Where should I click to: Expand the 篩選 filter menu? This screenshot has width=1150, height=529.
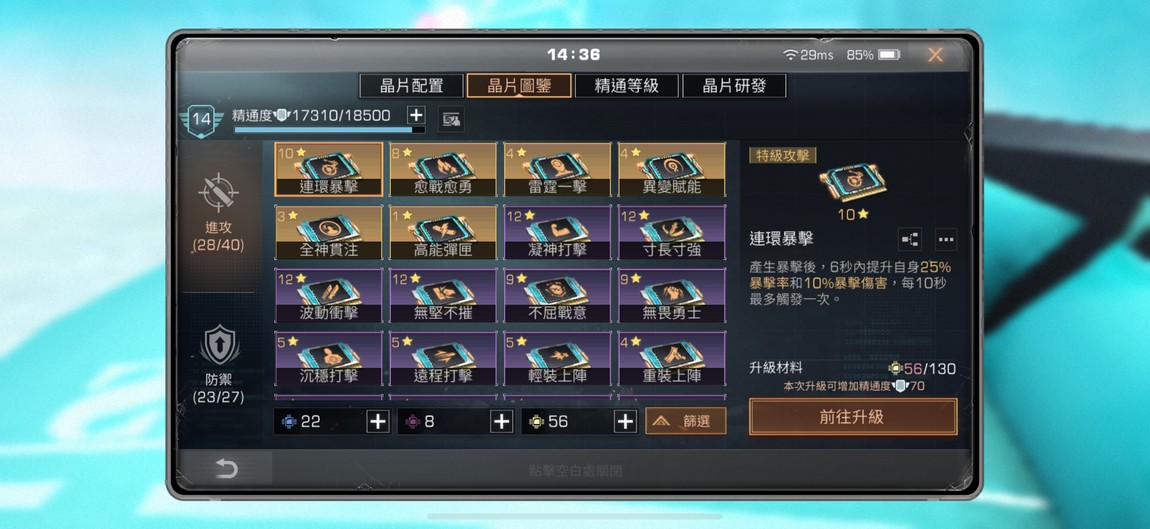[x=686, y=421]
